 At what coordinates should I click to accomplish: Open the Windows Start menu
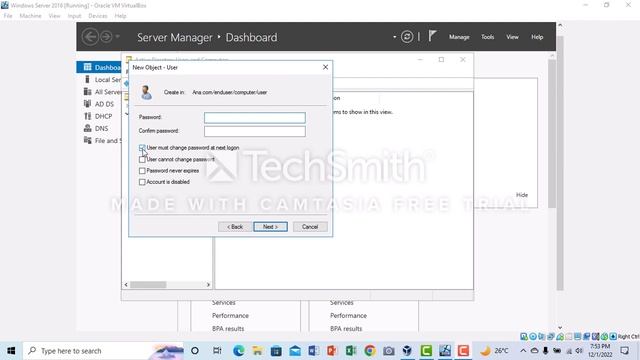click(11, 351)
